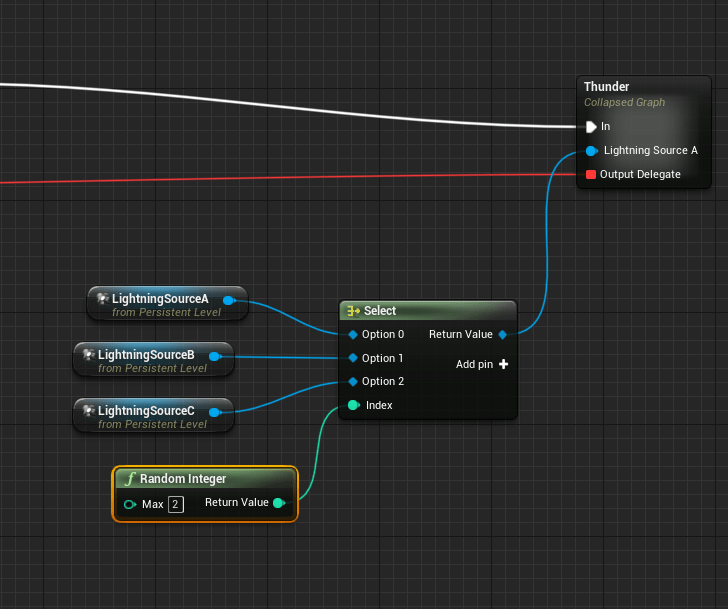The width and height of the screenshot is (728, 609).
Task: Click the Select node Option 2 pin
Action: tap(352, 381)
